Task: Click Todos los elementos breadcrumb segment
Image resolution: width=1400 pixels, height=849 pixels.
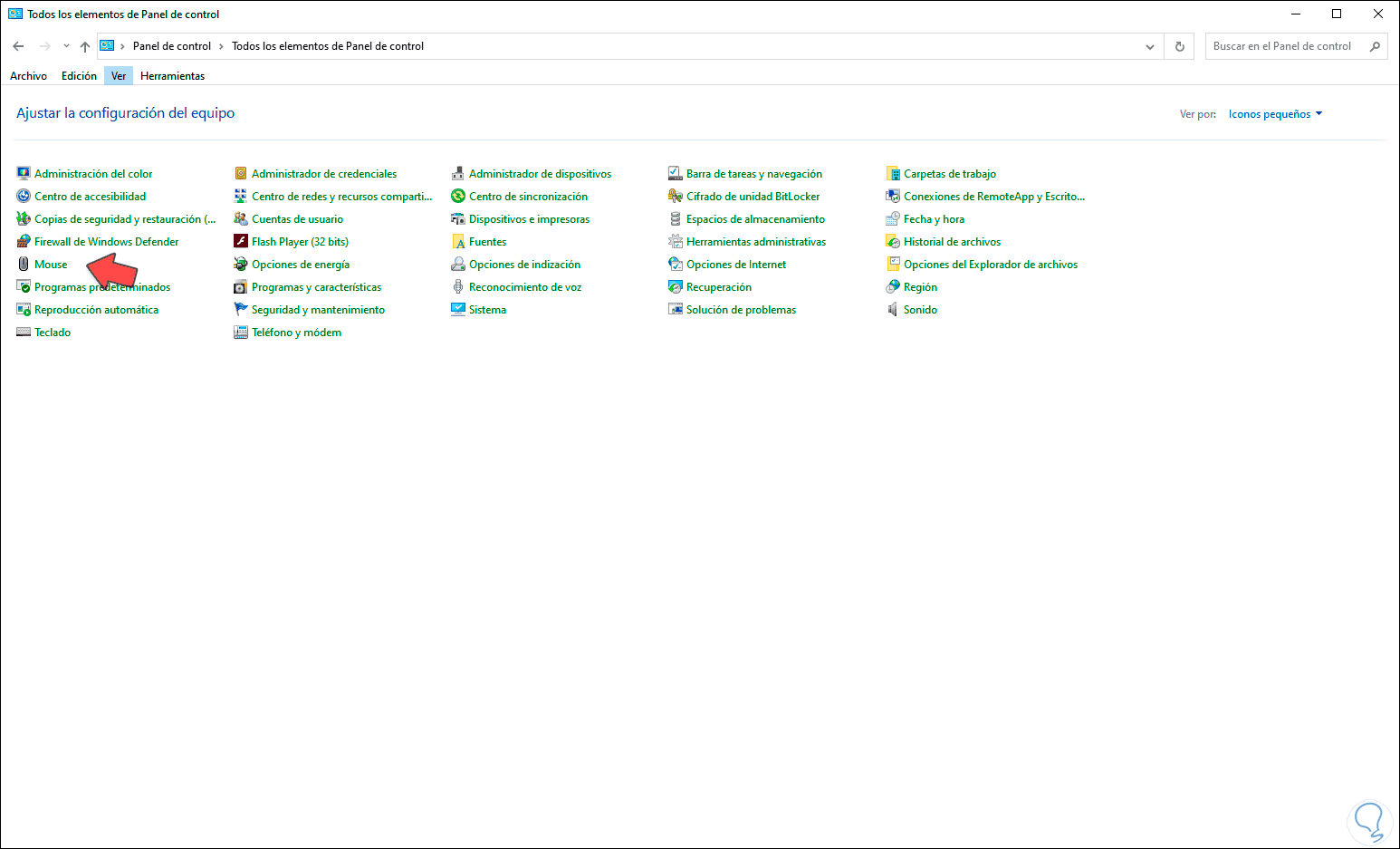Action: click(x=328, y=46)
